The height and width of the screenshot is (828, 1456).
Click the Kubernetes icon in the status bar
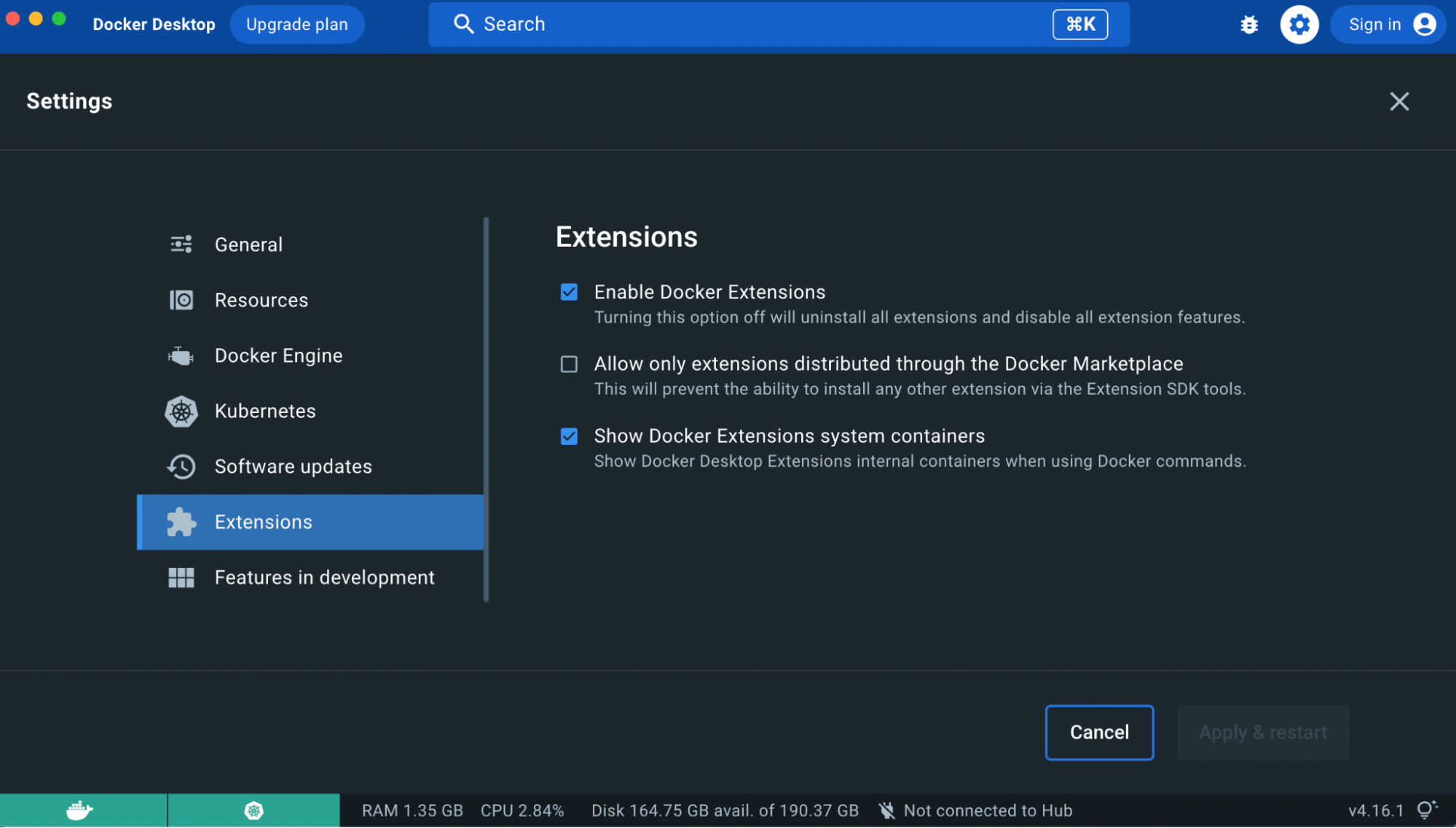coord(253,810)
